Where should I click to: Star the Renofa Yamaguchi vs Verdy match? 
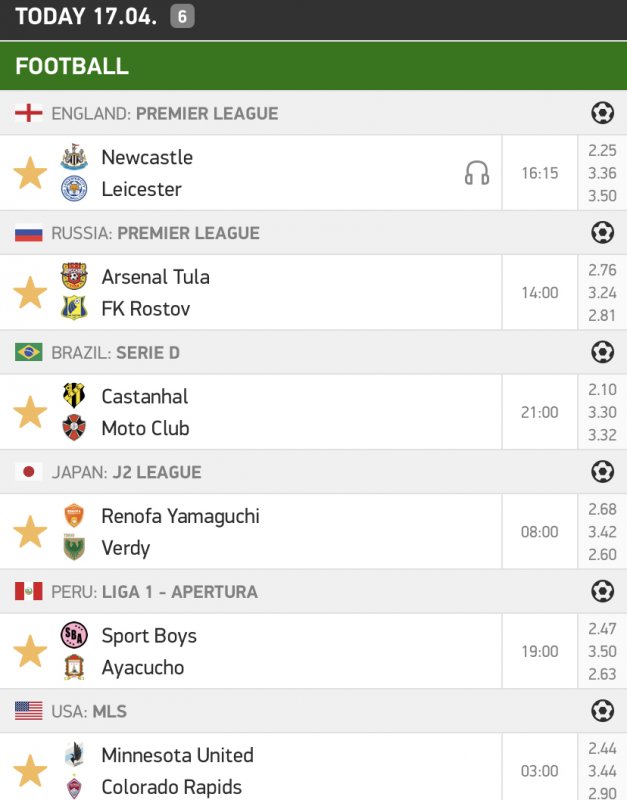(x=30, y=532)
